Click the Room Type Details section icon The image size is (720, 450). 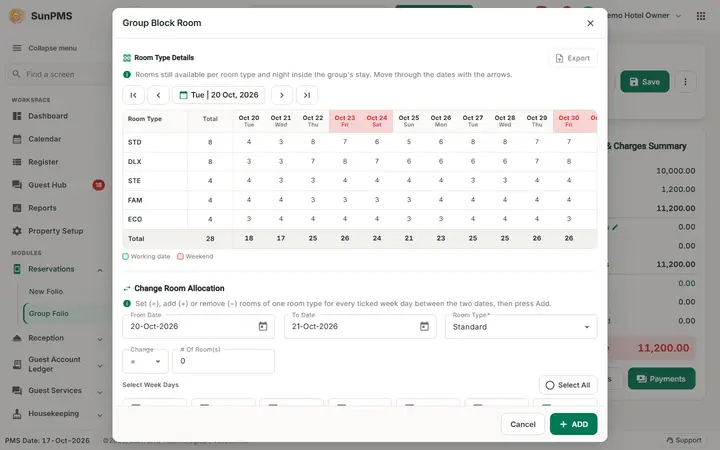pyautogui.click(x=127, y=58)
